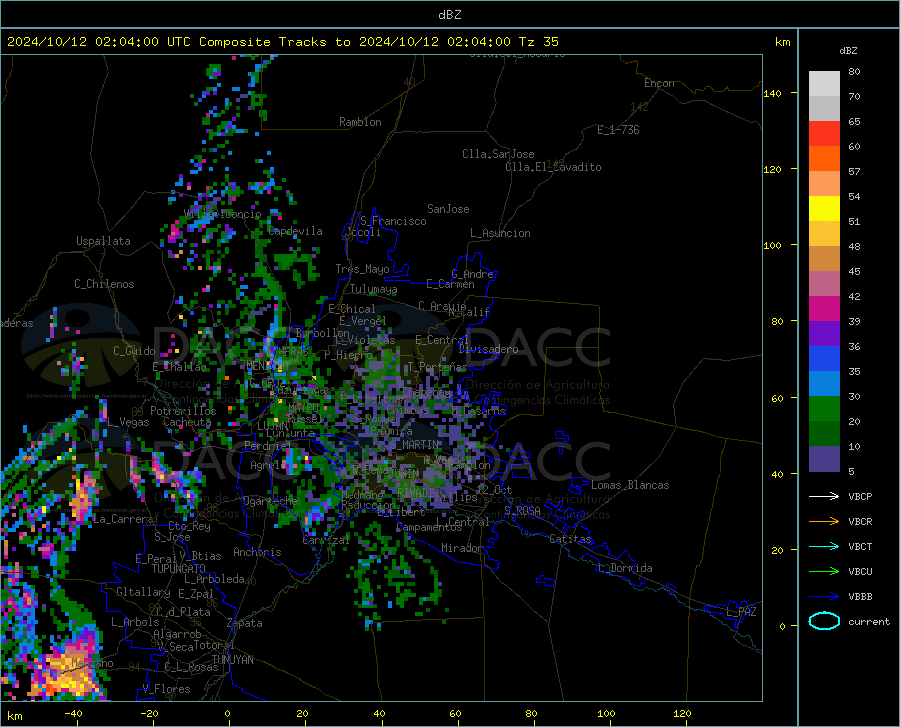Select the yellow 51–54 dBZ swatch

click(x=824, y=209)
